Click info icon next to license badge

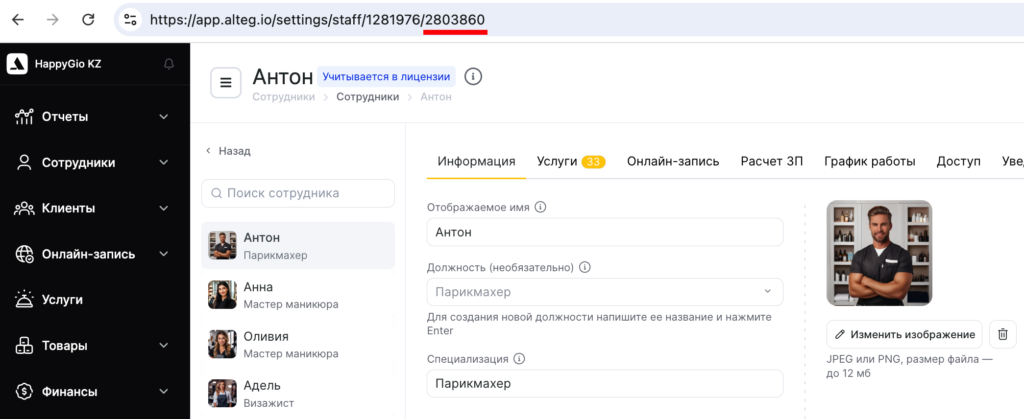tap(474, 77)
